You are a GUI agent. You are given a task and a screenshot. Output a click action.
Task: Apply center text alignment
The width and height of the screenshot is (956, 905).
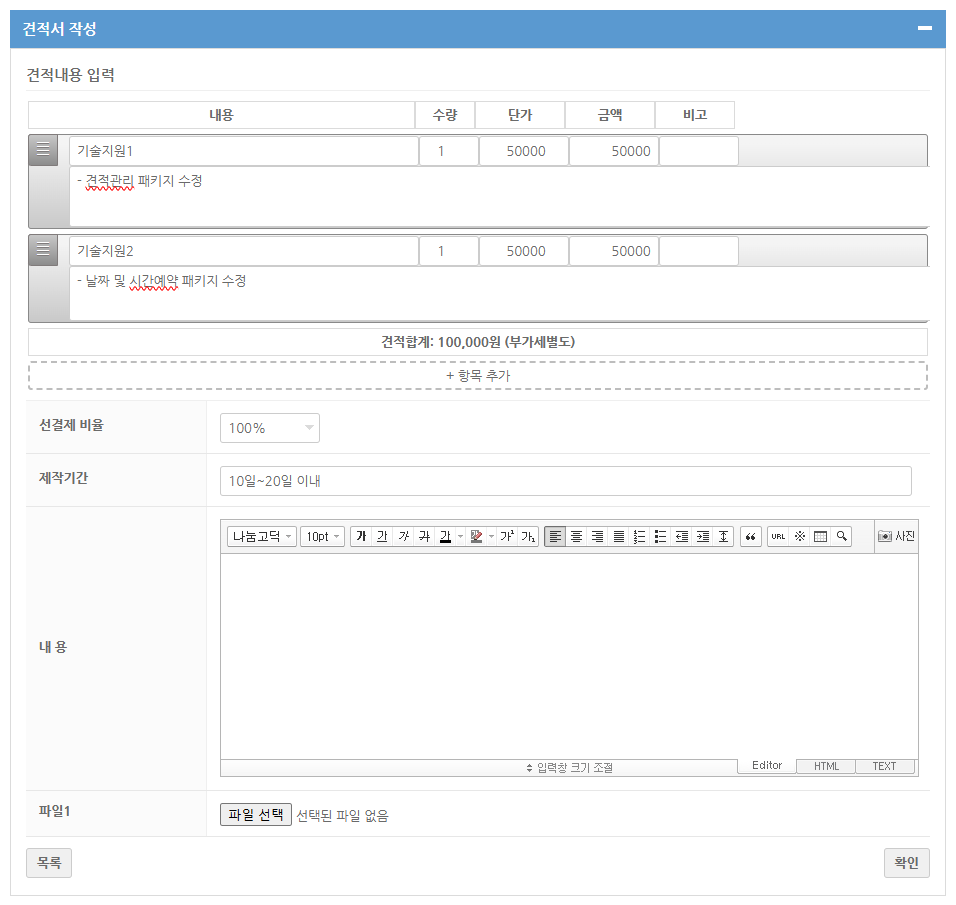(x=577, y=536)
